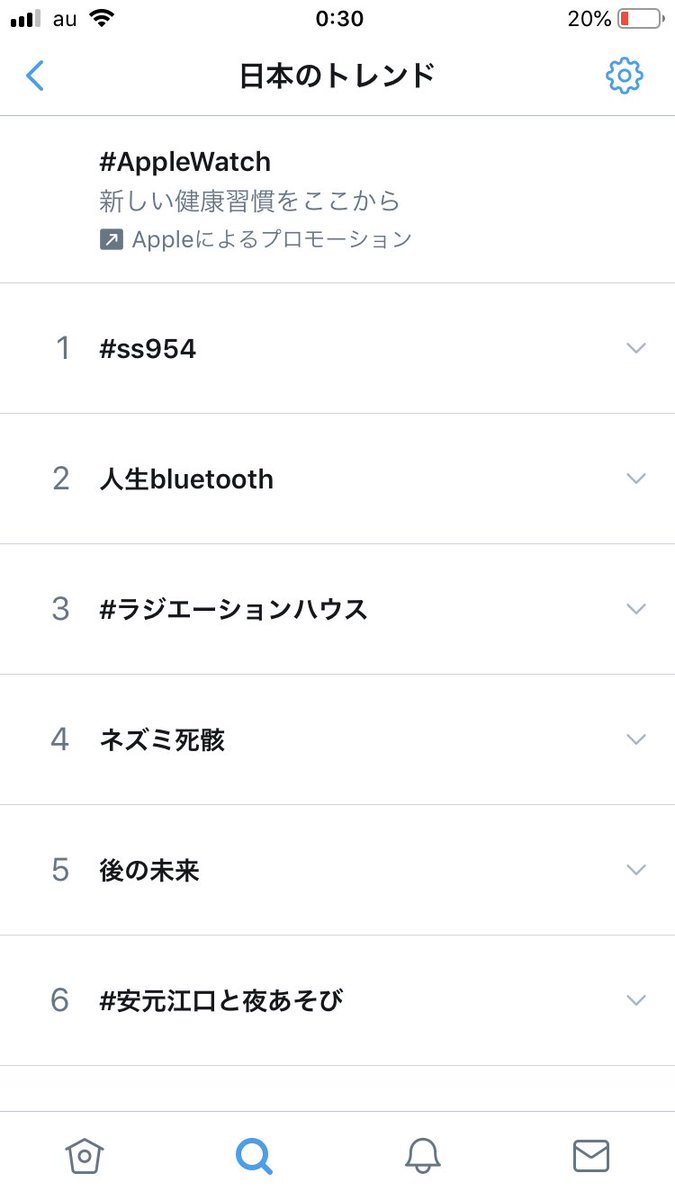Tap the promoted arrow icon by Apple

(112, 240)
